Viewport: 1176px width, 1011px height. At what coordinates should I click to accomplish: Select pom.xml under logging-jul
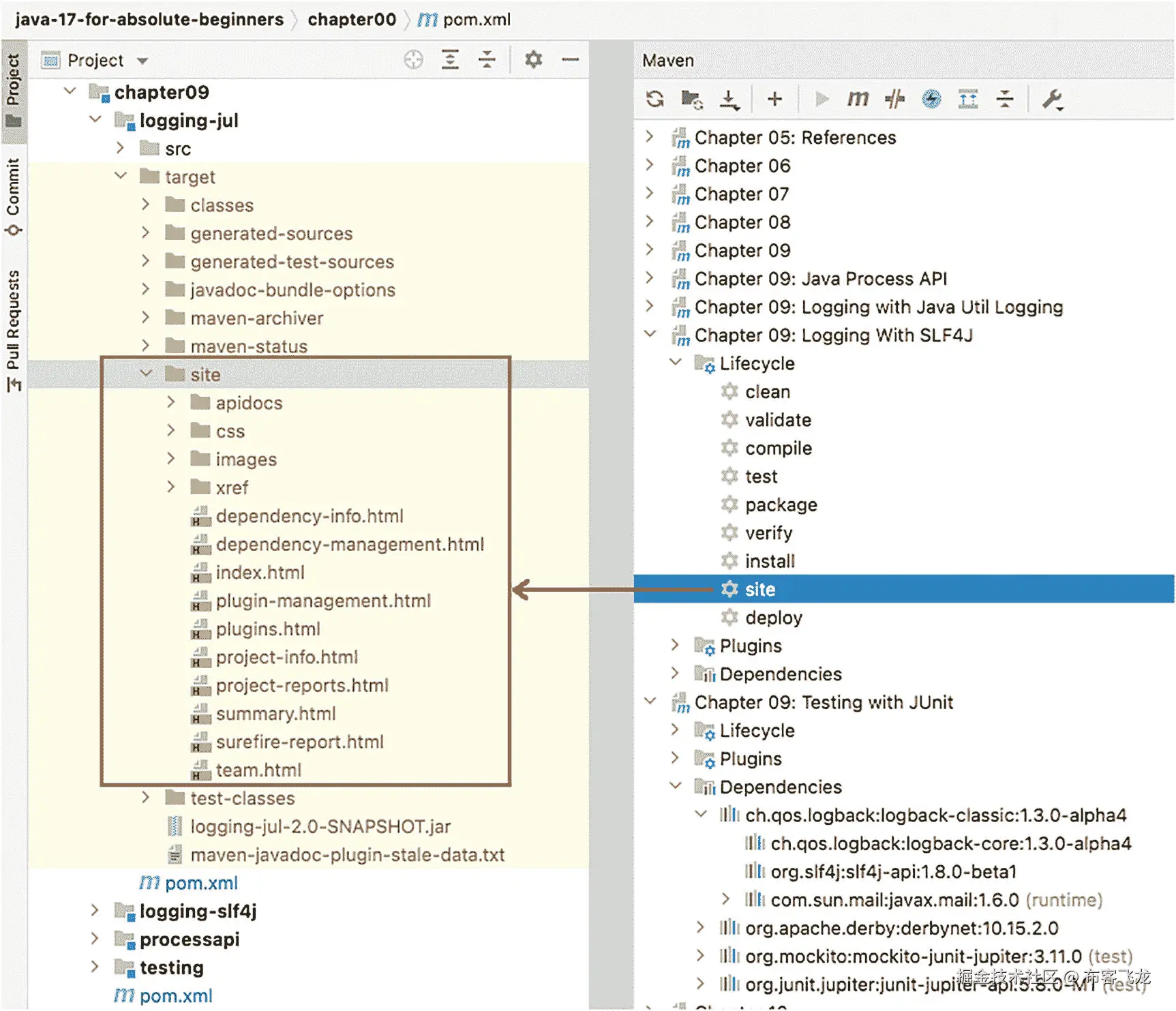pos(201,884)
